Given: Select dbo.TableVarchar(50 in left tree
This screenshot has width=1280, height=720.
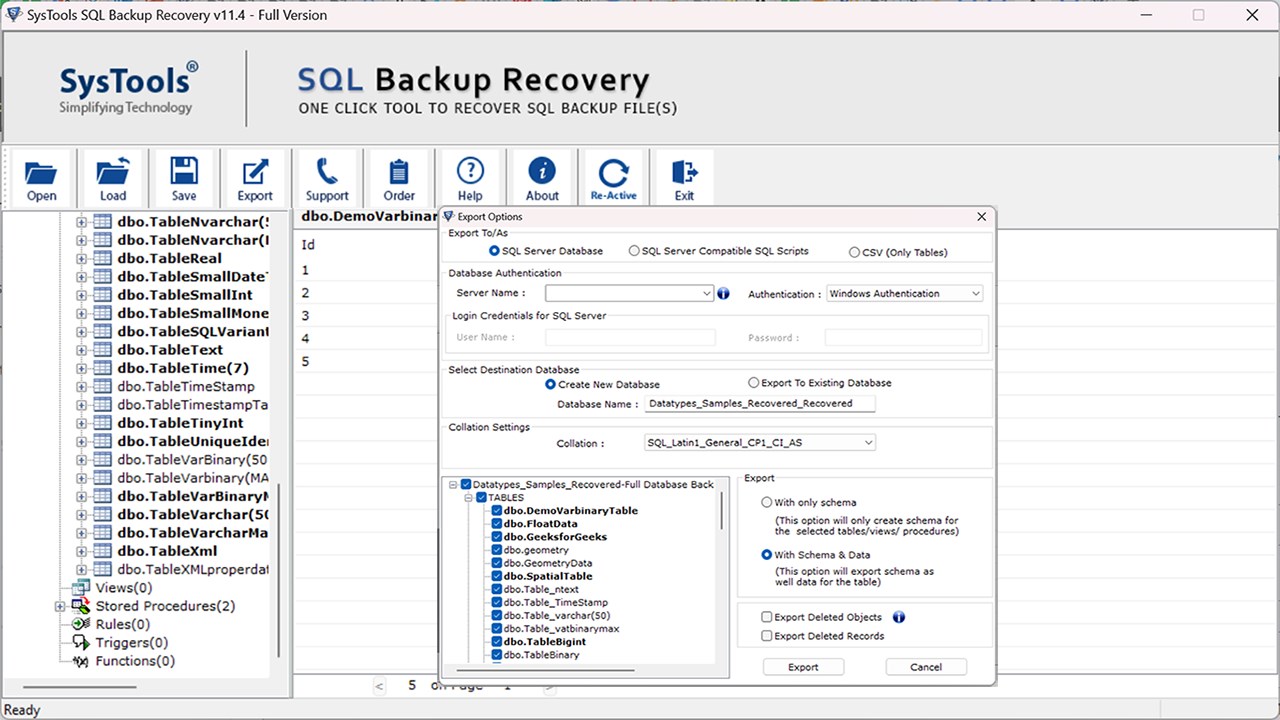Looking at the screenshot, I should (x=193, y=514).
